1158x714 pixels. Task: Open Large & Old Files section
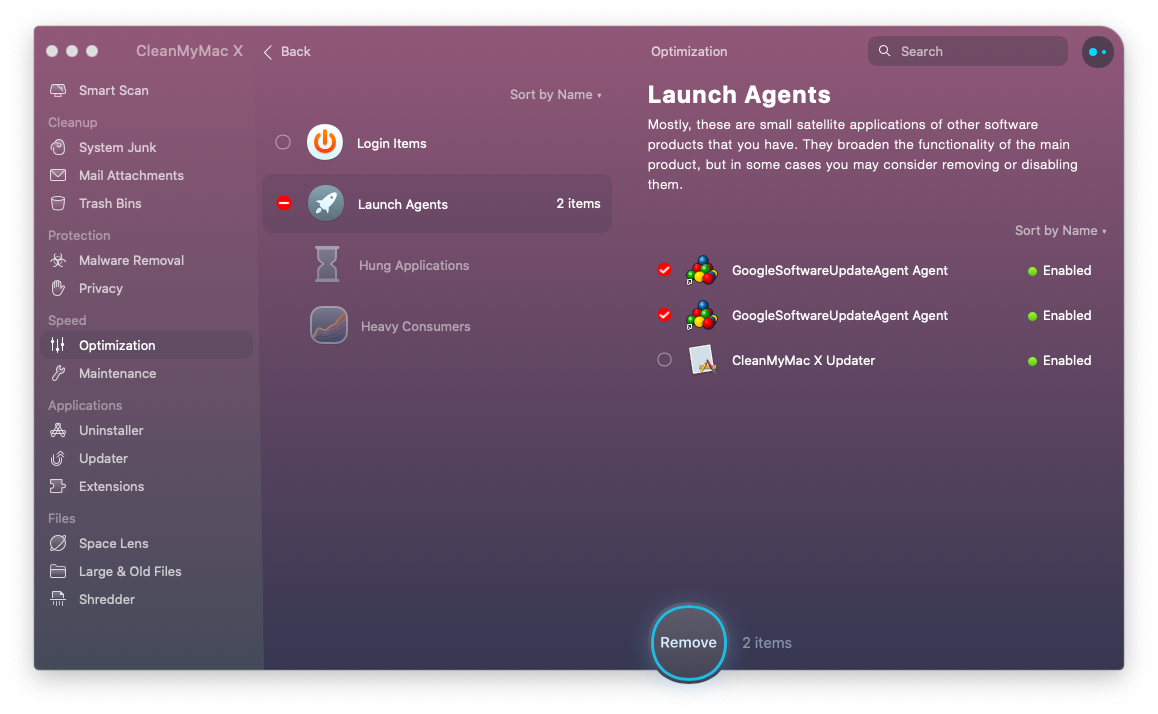click(x=130, y=571)
